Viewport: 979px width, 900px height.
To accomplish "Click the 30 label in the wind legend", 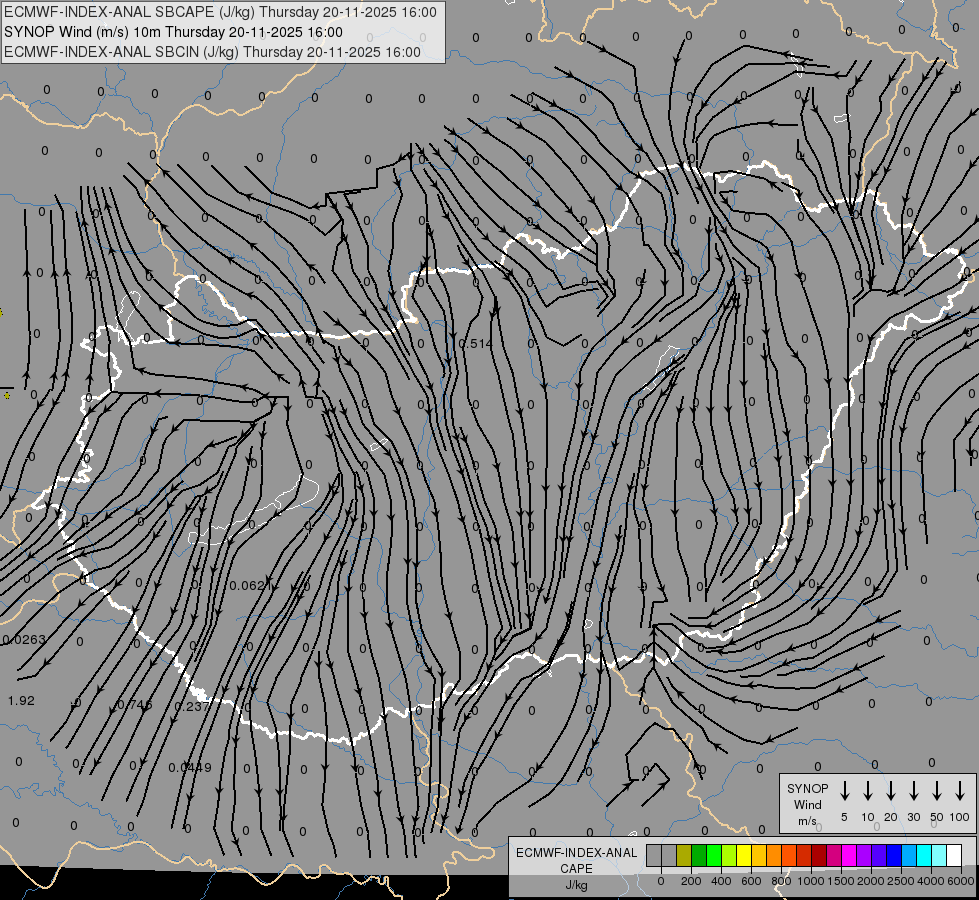I will 913,817.
